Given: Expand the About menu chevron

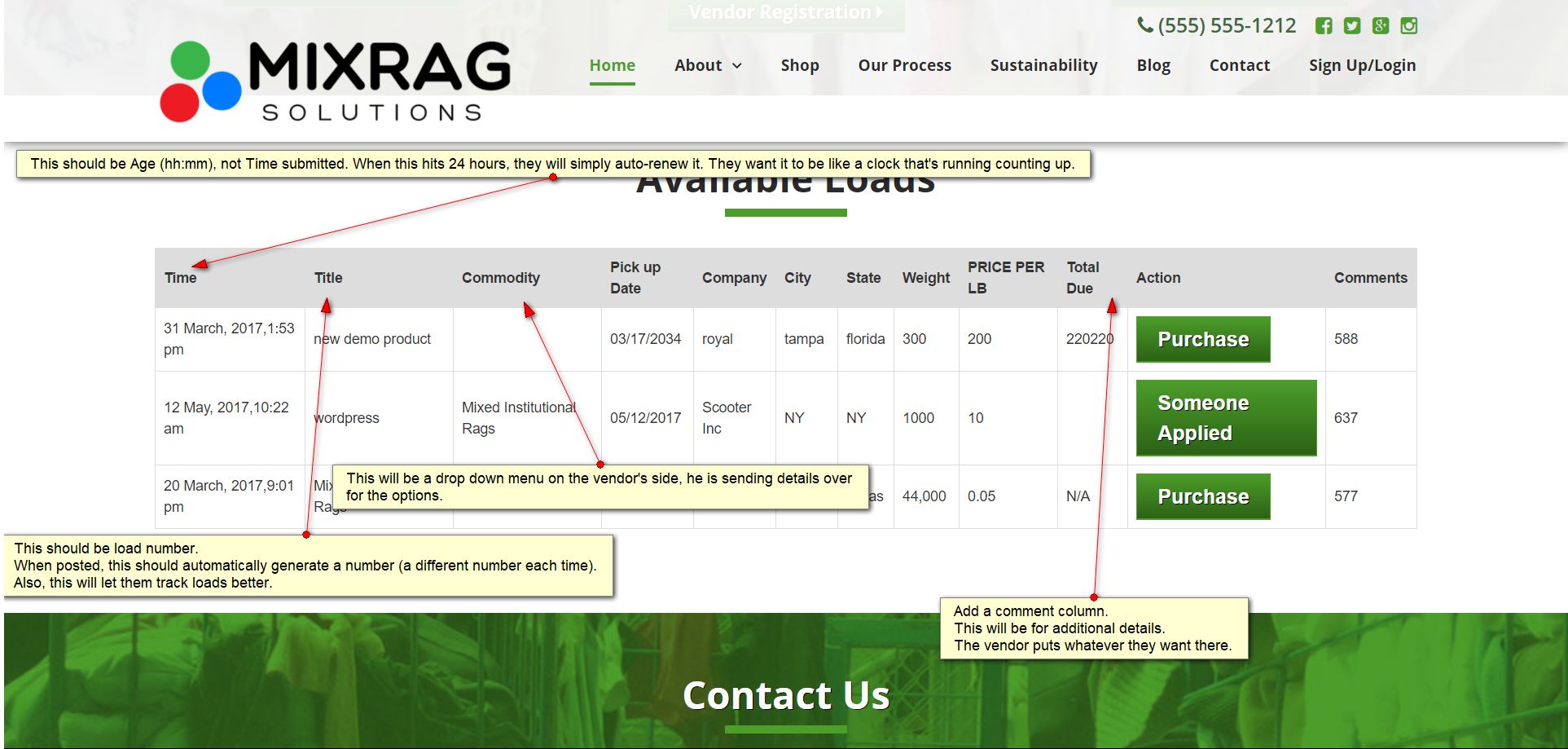Looking at the screenshot, I should (x=737, y=66).
